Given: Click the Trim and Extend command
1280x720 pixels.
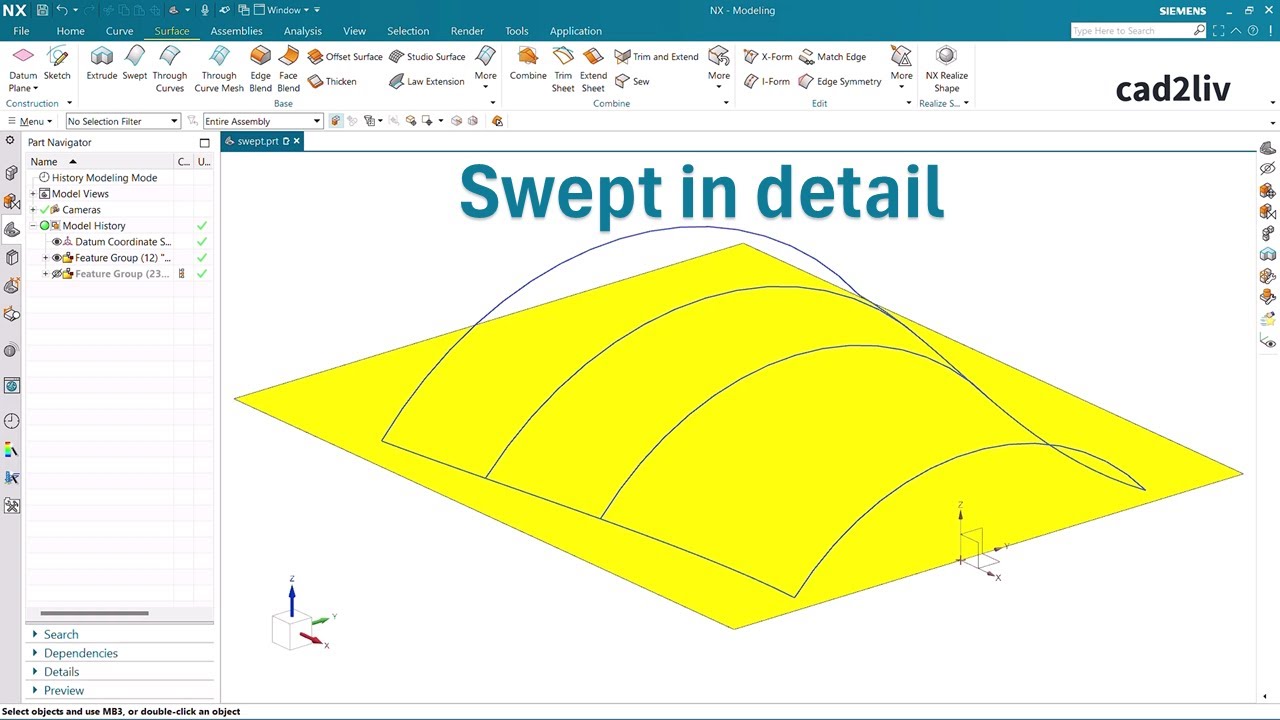Looking at the screenshot, I should pos(657,57).
